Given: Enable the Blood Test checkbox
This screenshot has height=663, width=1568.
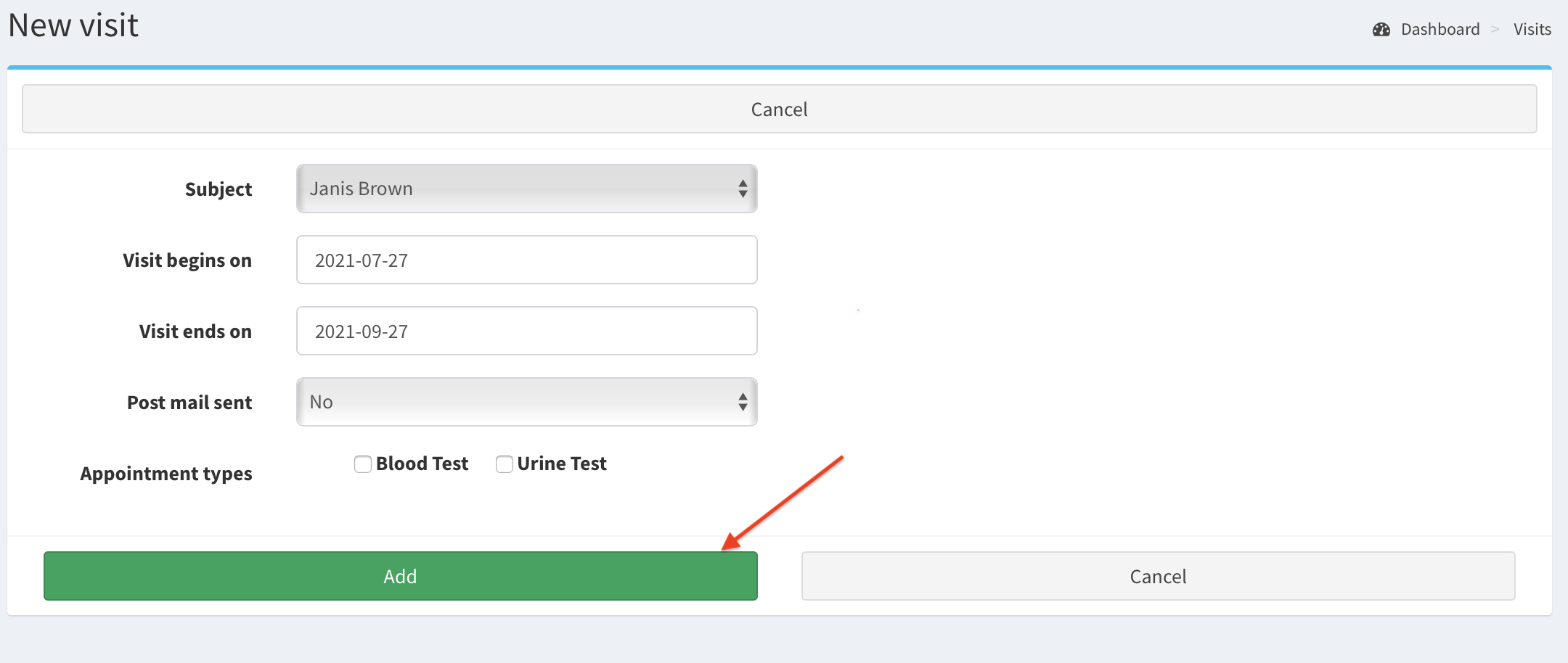Looking at the screenshot, I should click(x=363, y=464).
